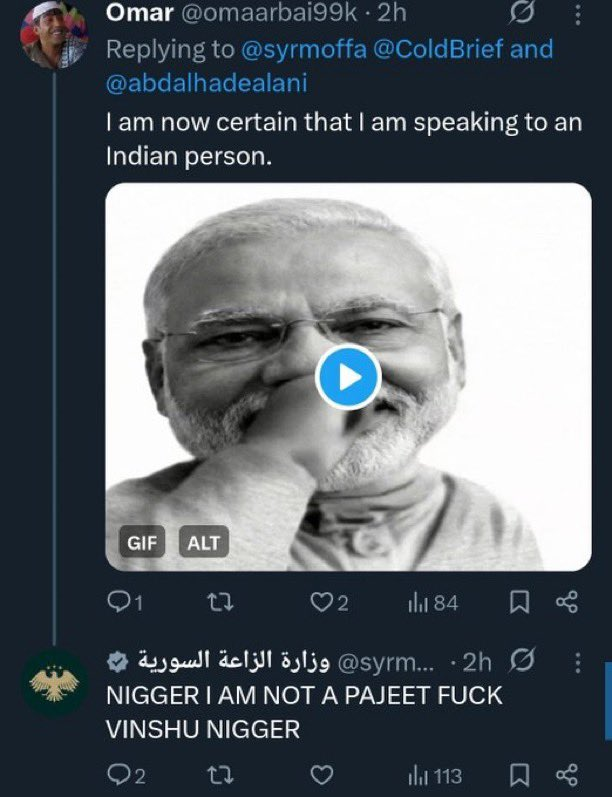Open the three-dot More menu on the second tweet
Viewport: 612px width, 797px height.
tap(578, 663)
